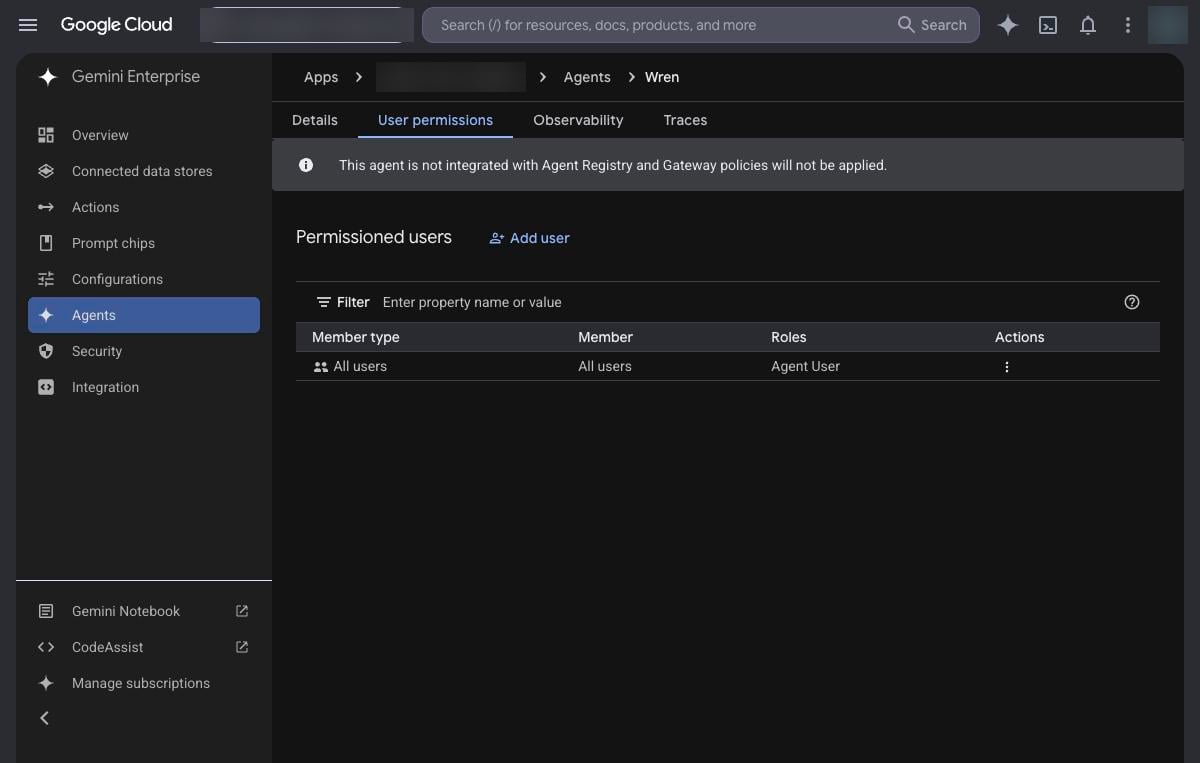The width and height of the screenshot is (1200, 763).
Task: Click the Agent User role cell
Action: click(805, 366)
